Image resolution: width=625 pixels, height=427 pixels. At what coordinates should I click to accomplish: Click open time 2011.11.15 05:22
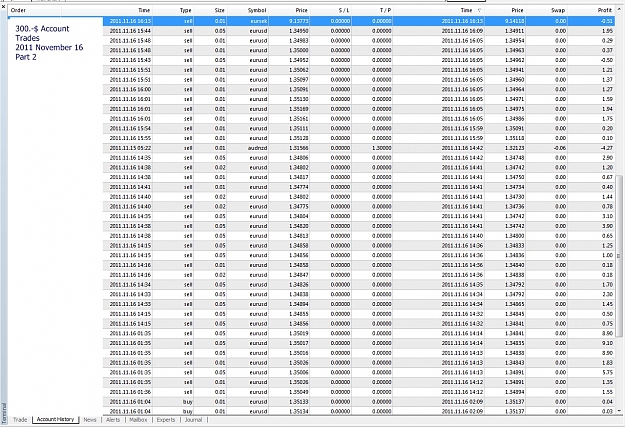(130, 148)
